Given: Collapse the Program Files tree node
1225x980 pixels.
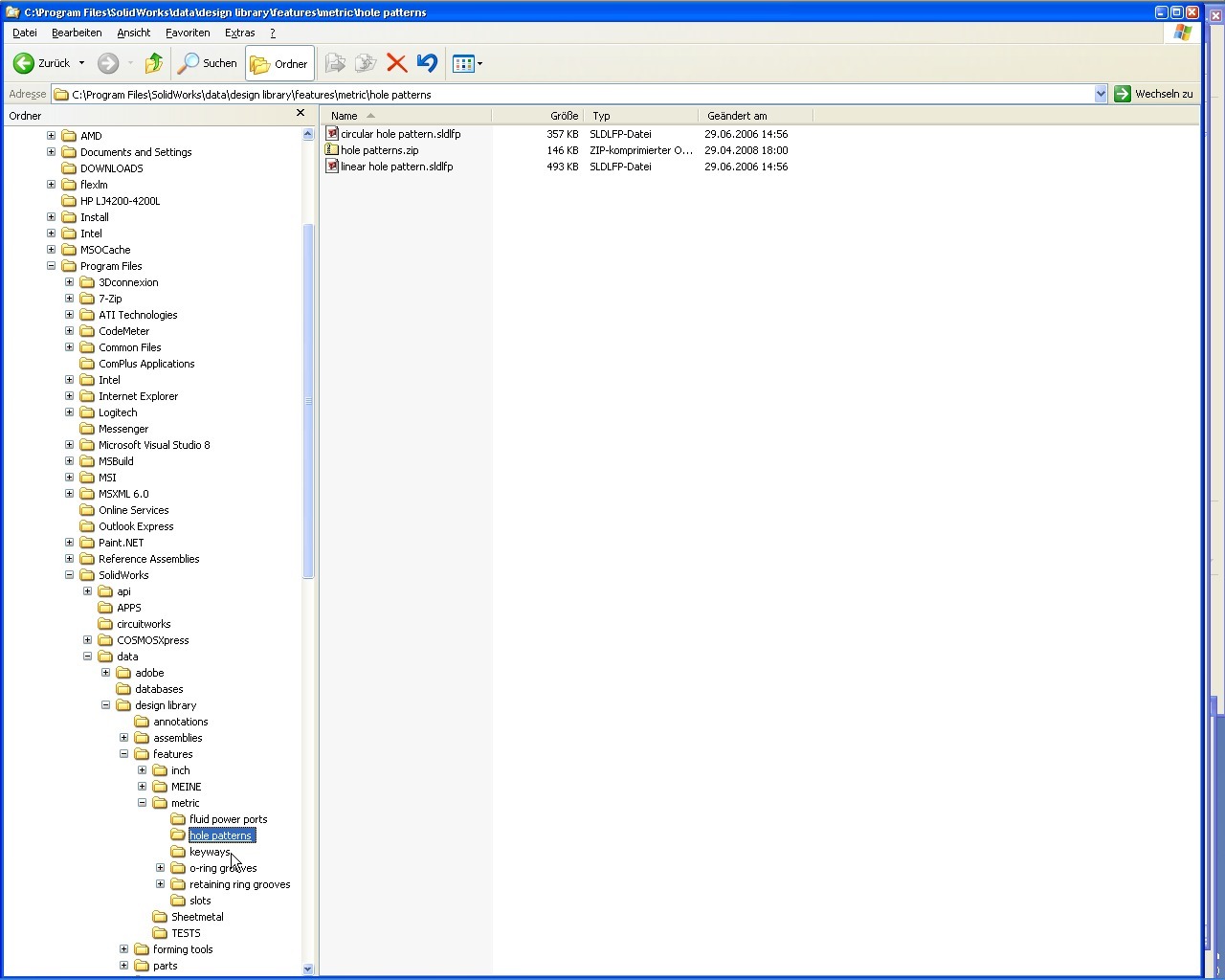Looking at the screenshot, I should (x=52, y=266).
